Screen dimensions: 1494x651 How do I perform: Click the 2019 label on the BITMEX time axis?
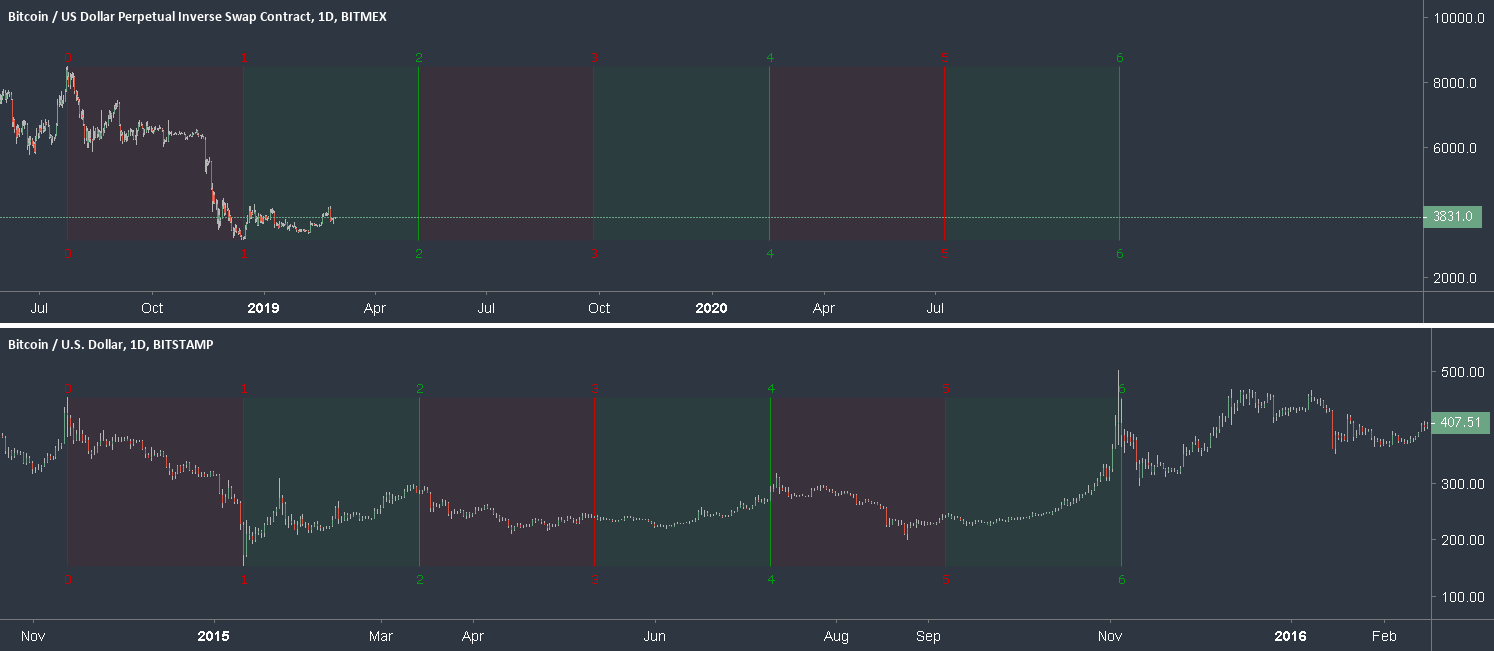(263, 308)
